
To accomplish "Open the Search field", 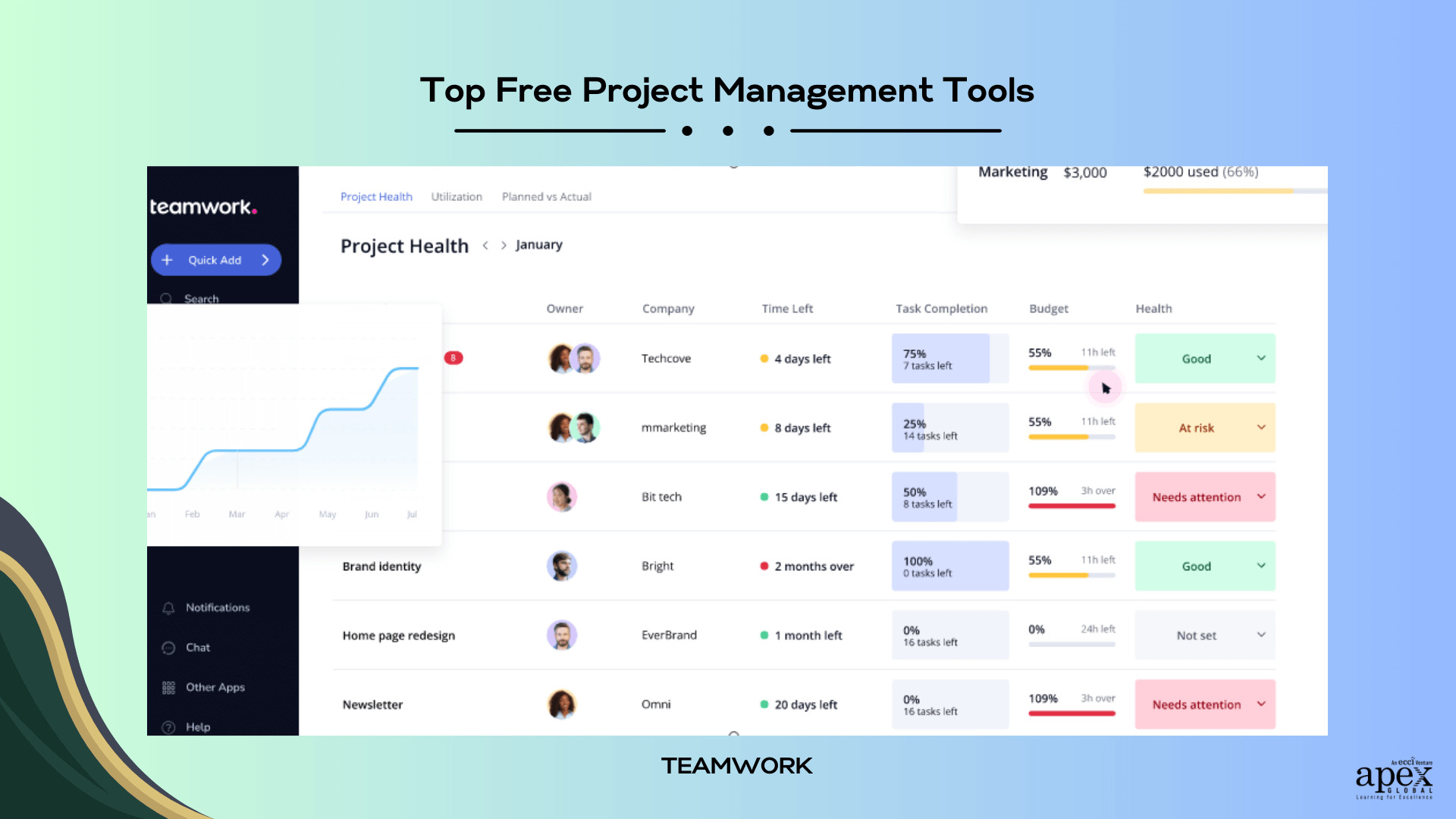I will [200, 298].
